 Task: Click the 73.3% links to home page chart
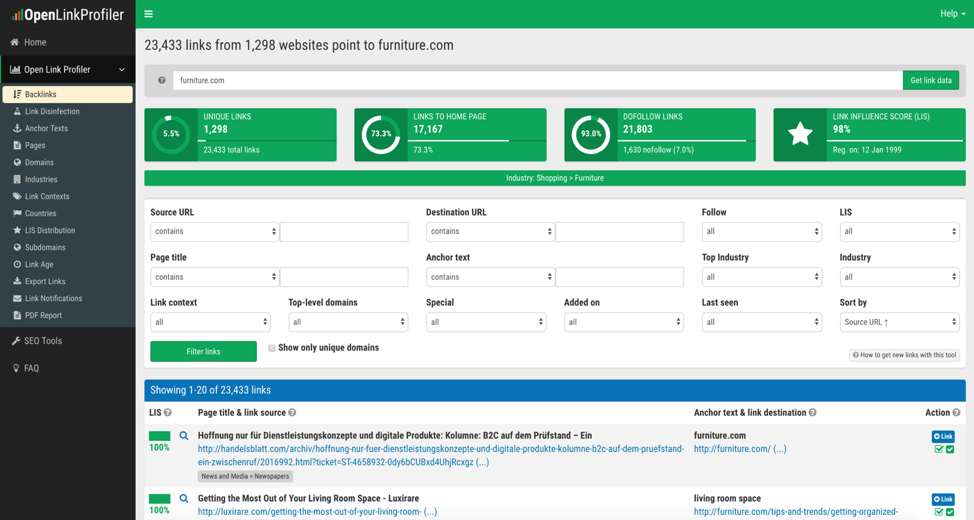[381, 134]
